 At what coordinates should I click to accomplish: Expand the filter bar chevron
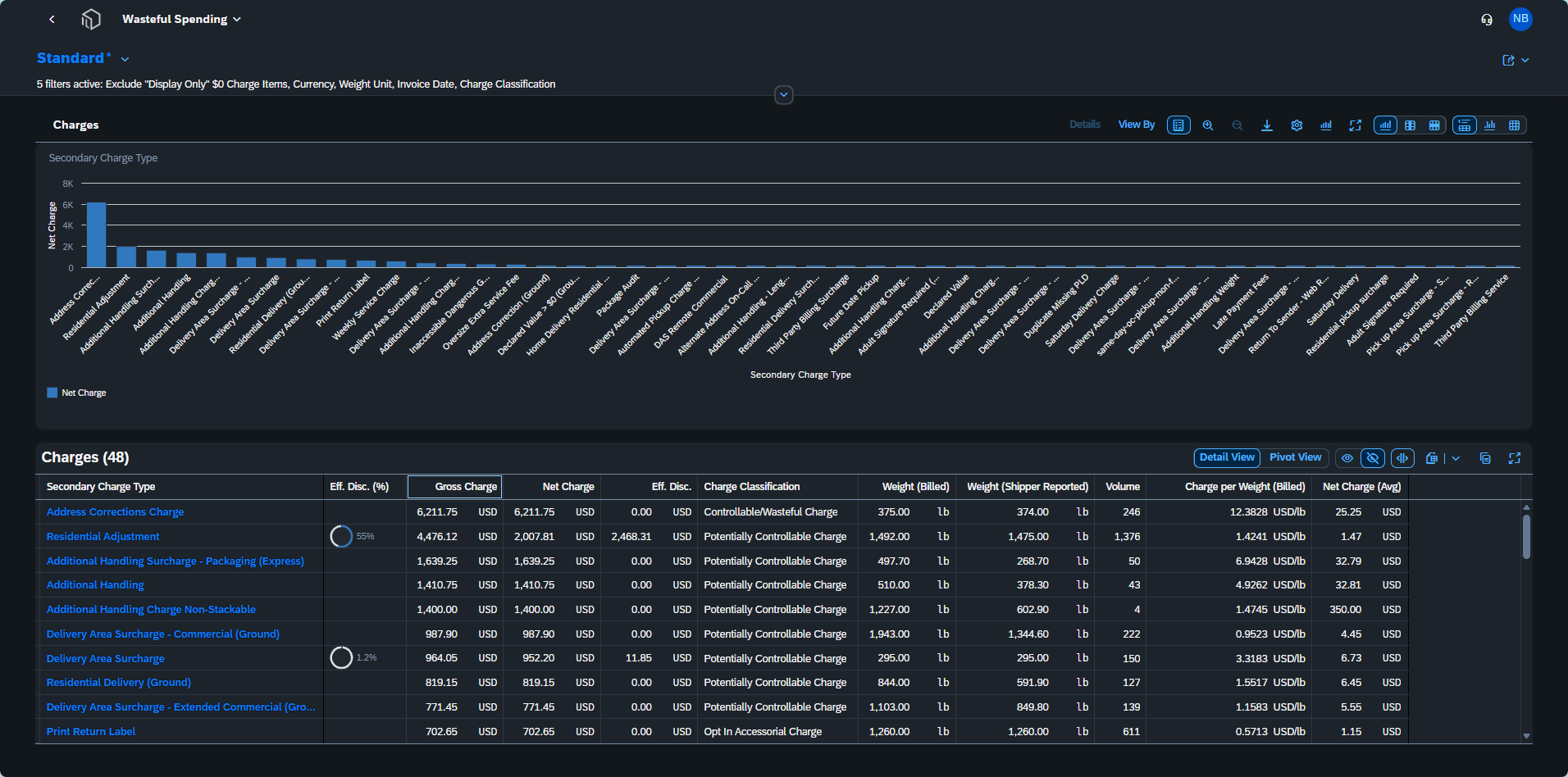pyautogui.click(x=784, y=95)
